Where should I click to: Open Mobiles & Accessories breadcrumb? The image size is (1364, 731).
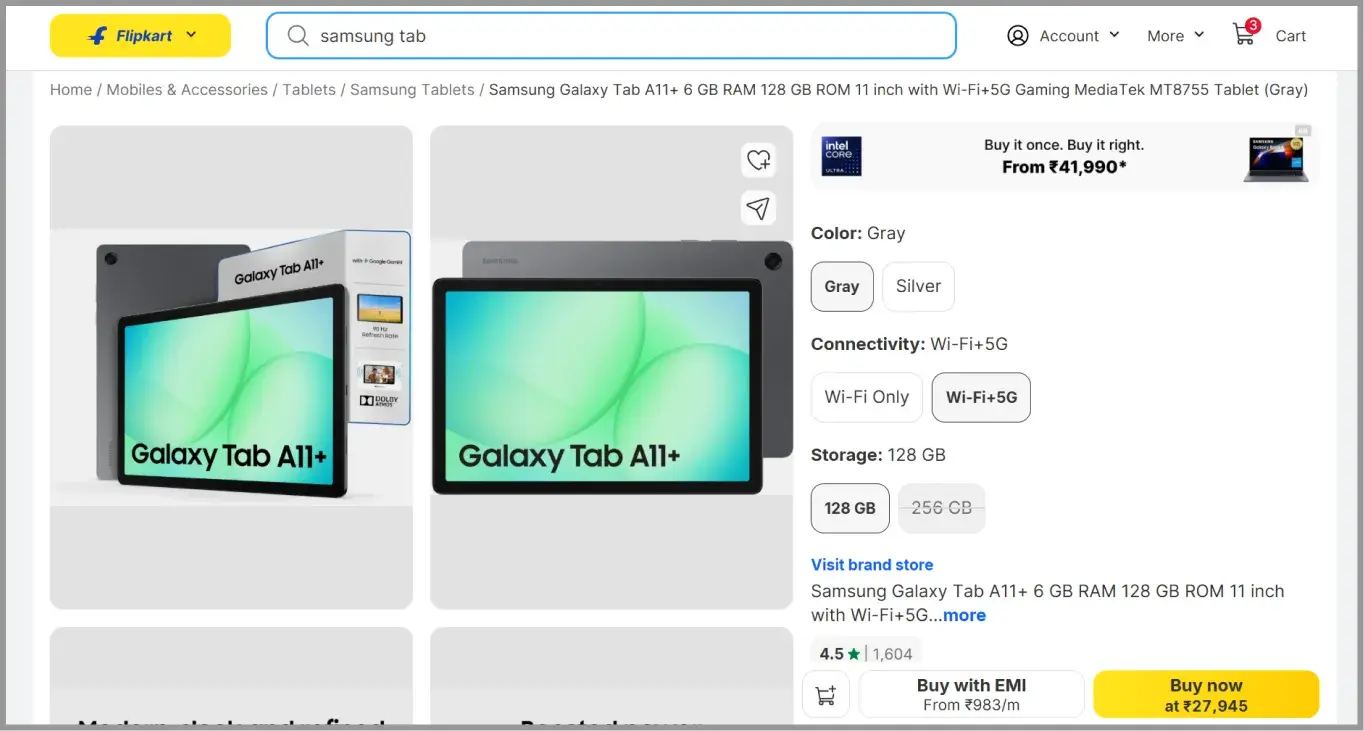(187, 90)
